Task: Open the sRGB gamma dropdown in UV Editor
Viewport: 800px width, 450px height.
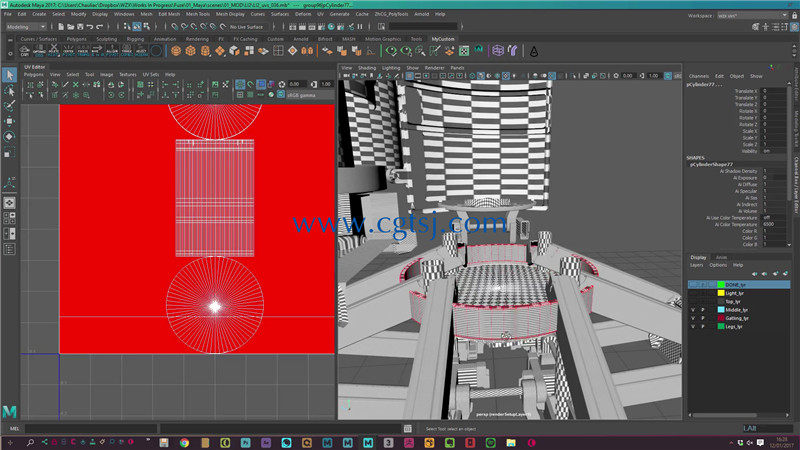Action: pyautogui.click(x=310, y=95)
